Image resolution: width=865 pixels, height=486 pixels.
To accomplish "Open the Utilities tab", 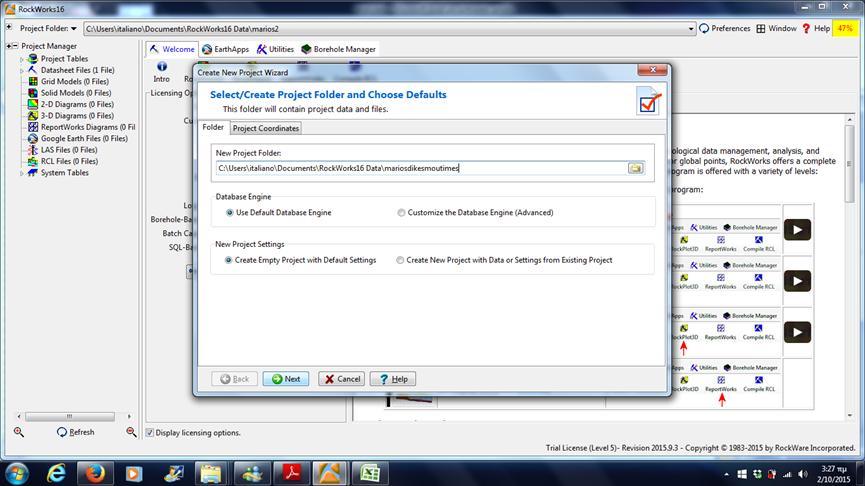I will tap(275, 49).
